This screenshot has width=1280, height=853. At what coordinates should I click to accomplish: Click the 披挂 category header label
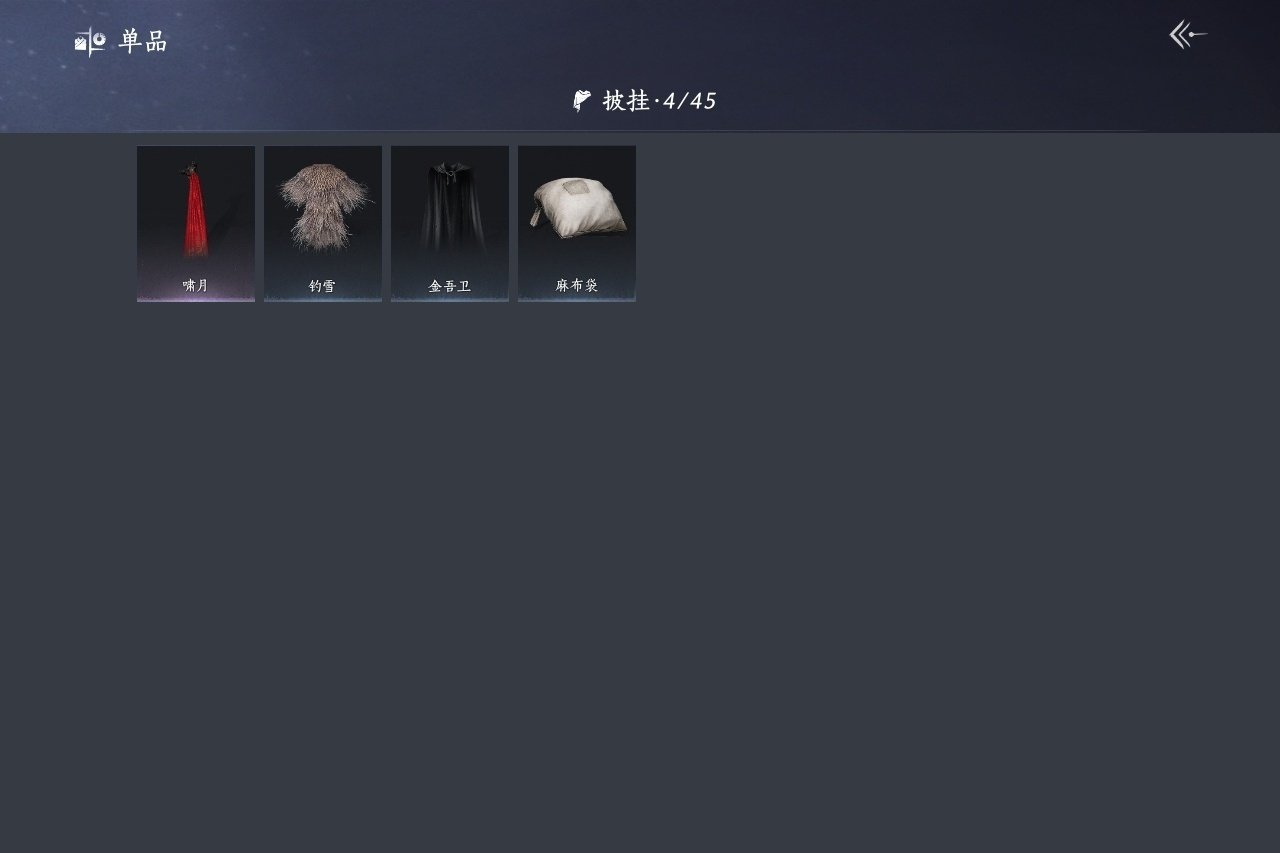[x=626, y=101]
